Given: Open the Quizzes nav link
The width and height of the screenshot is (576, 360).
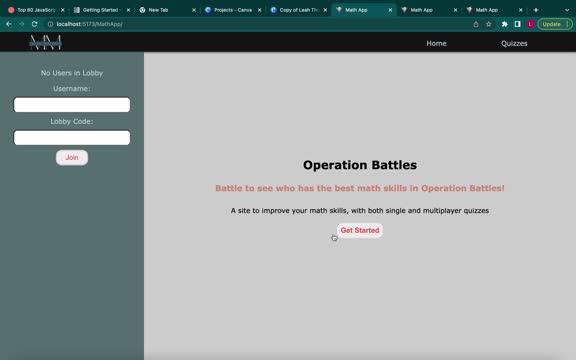Looking at the screenshot, I should [x=514, y=43].
